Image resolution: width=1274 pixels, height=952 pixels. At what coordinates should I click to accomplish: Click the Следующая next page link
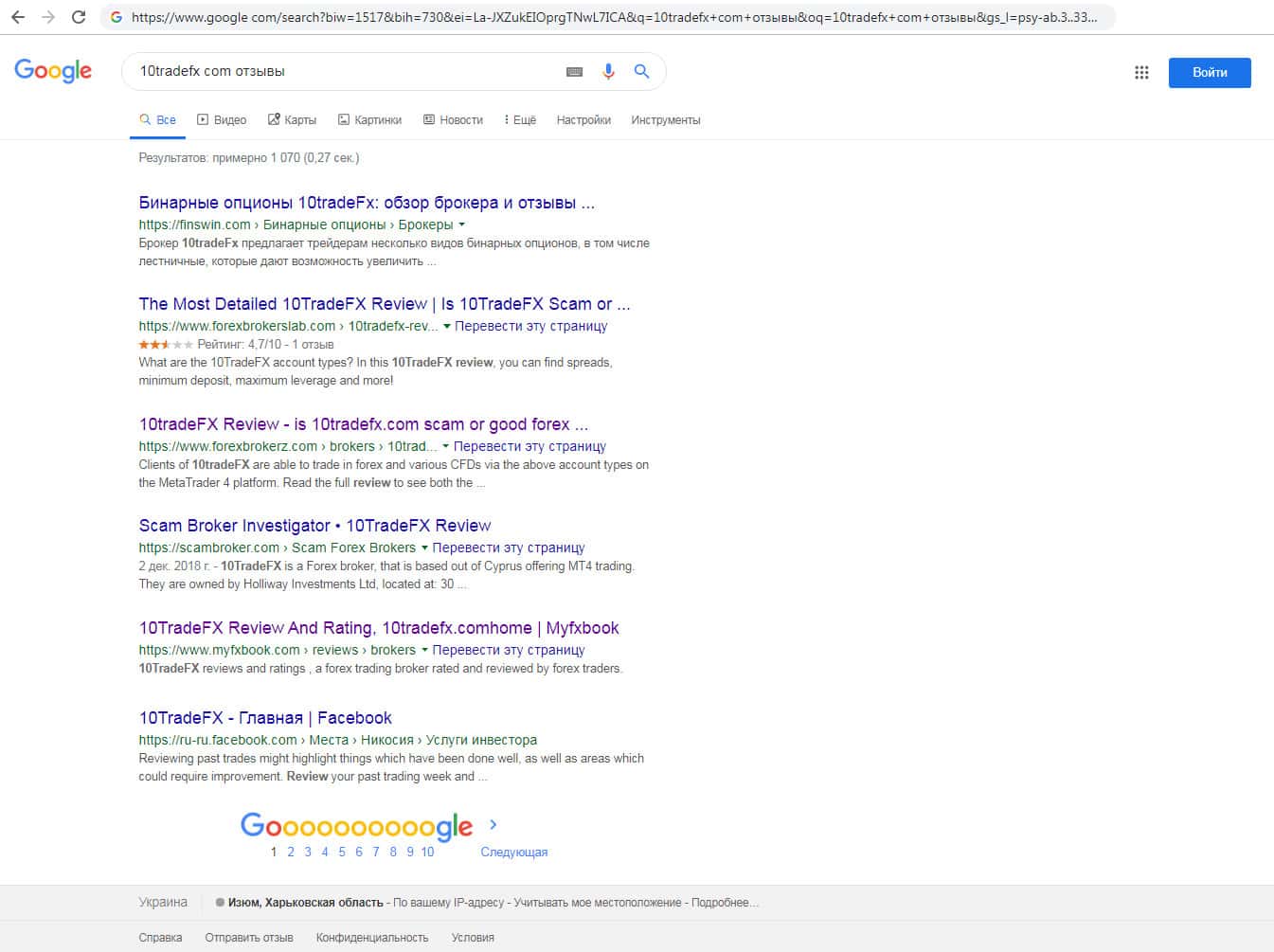(514, 853)
